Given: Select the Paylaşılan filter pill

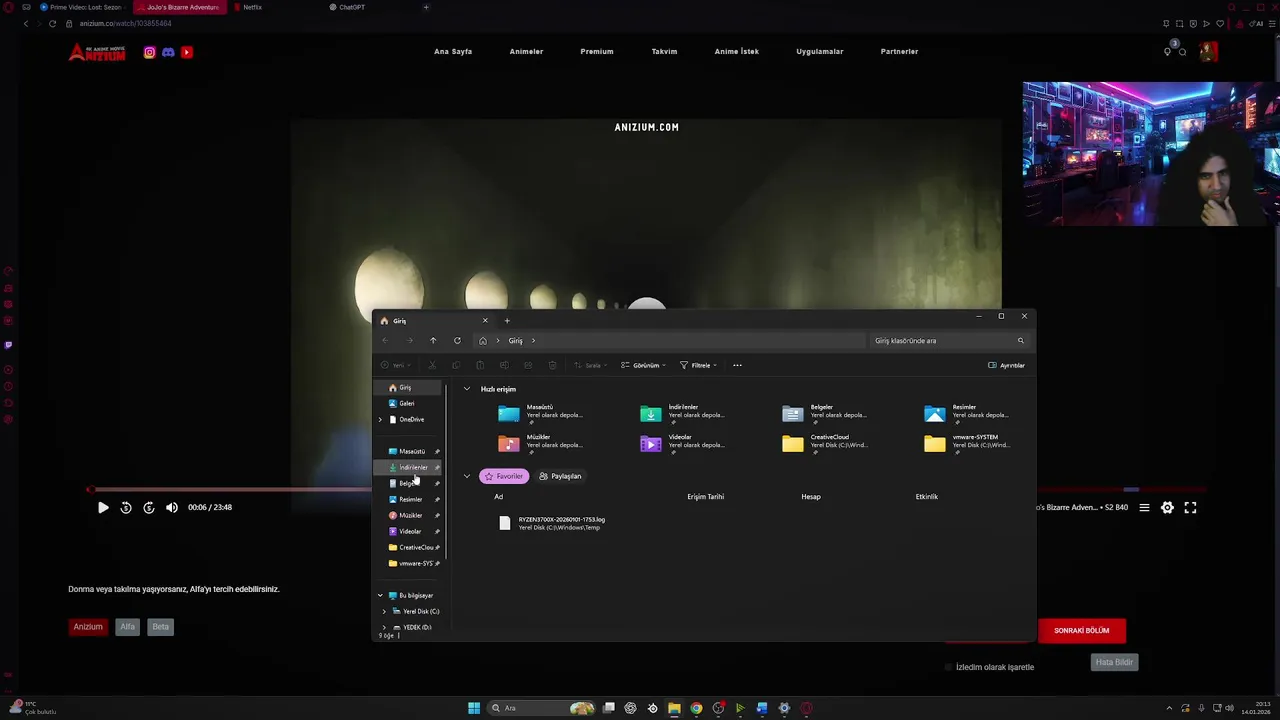Looking at the screenshot, I should pyautogui.click(x=560, y=476).
